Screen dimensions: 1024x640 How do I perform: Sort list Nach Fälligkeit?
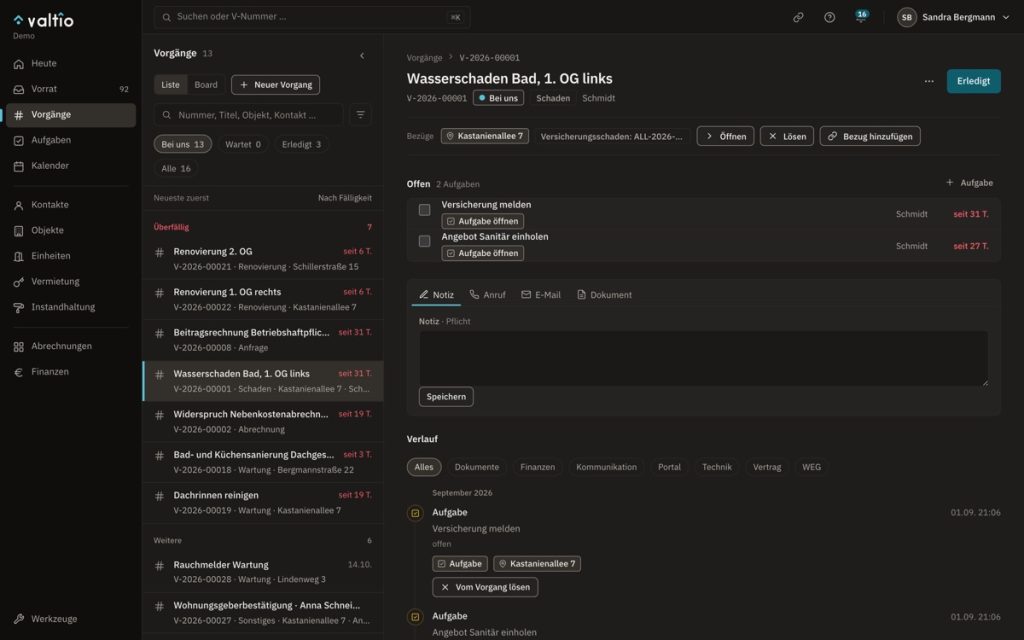click(x=345, y=198)
